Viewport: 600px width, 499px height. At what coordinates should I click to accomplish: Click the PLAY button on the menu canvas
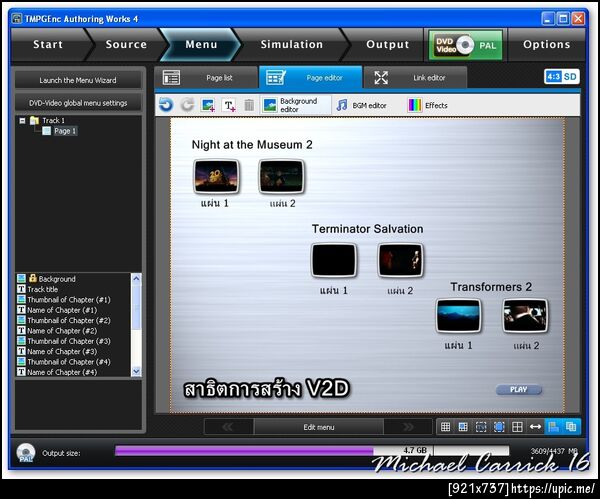pos(519,390)
